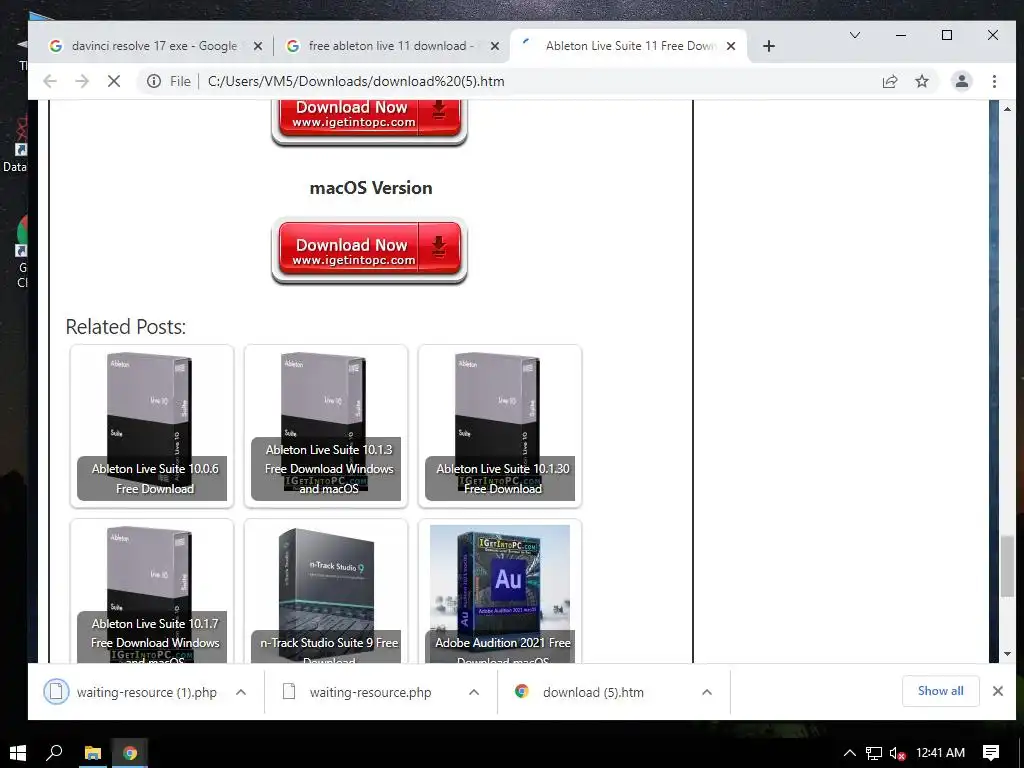
Task: Open network status tray icon
Action: coord(873,753)
